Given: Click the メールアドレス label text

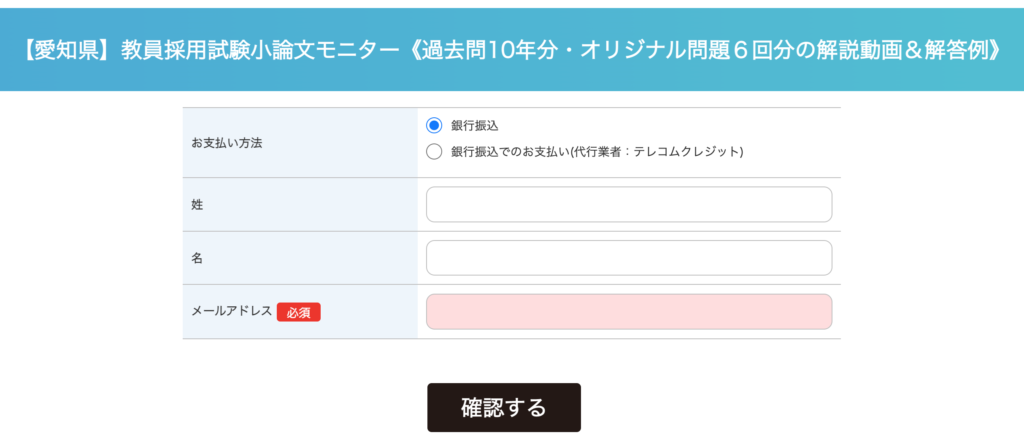Looking at the screenshot, I should [x=231, y=311].
